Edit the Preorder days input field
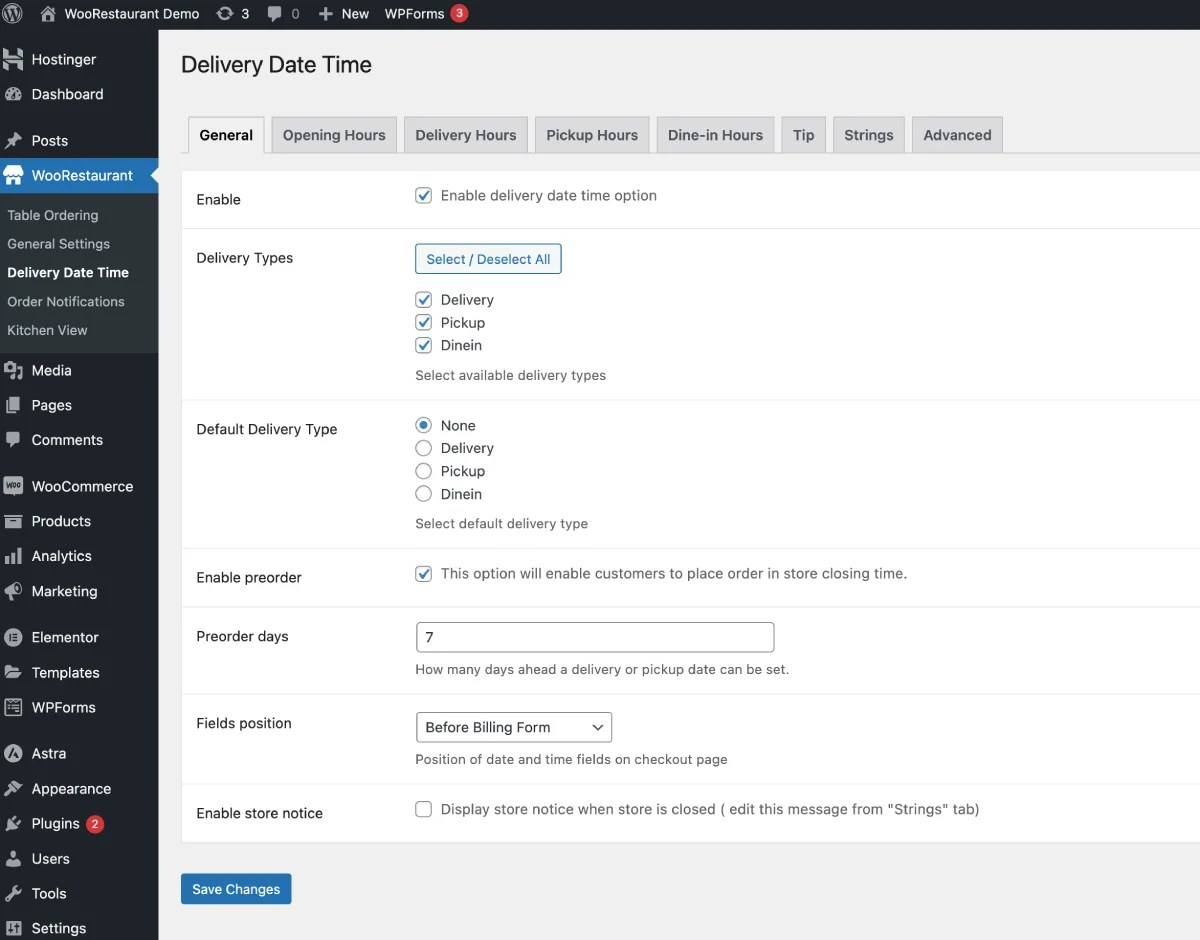The image size is (1200, 940). click(x=594, y=637)
